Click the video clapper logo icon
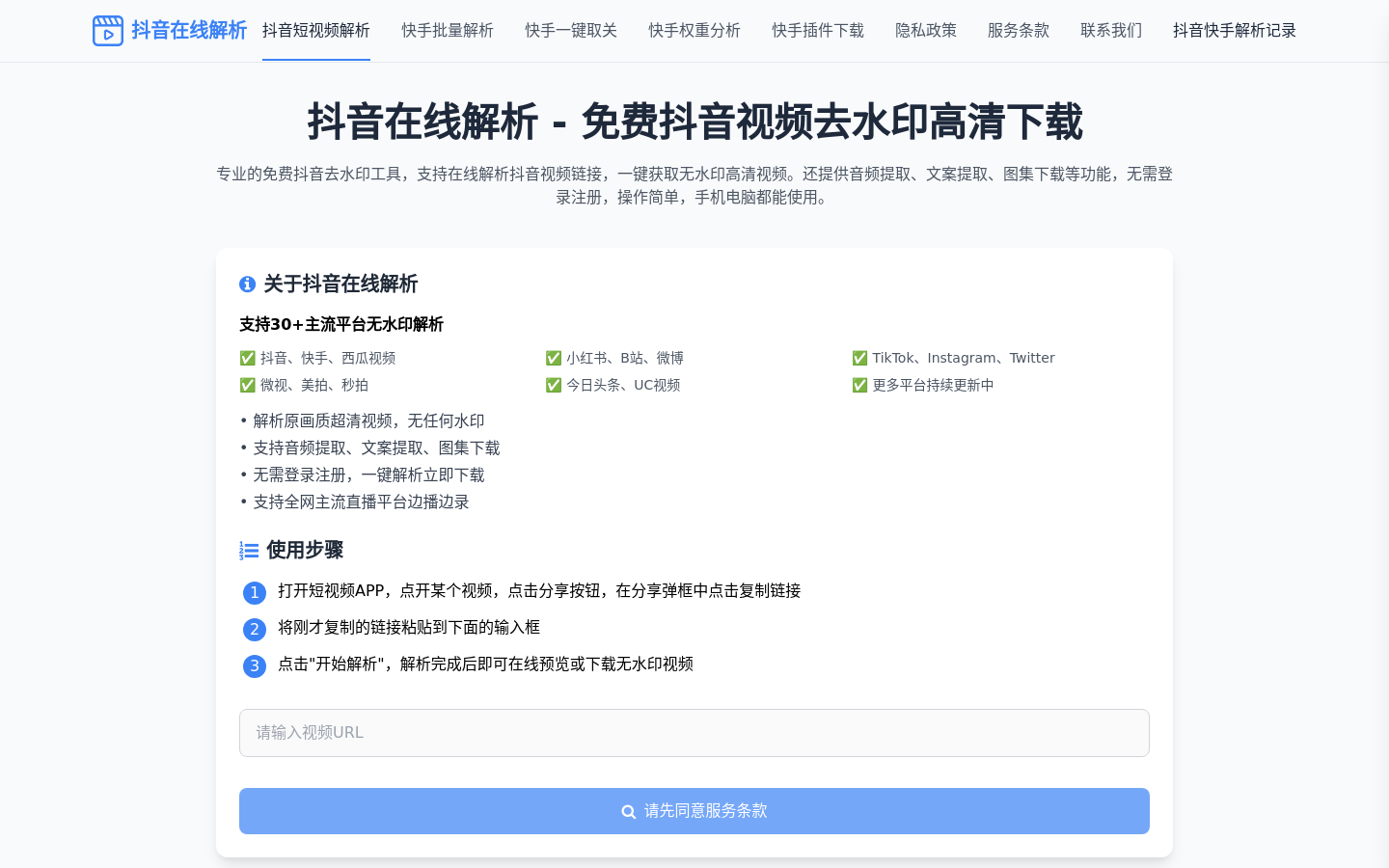The width and height of the screenshot is (1389, 868). point(108,31)
